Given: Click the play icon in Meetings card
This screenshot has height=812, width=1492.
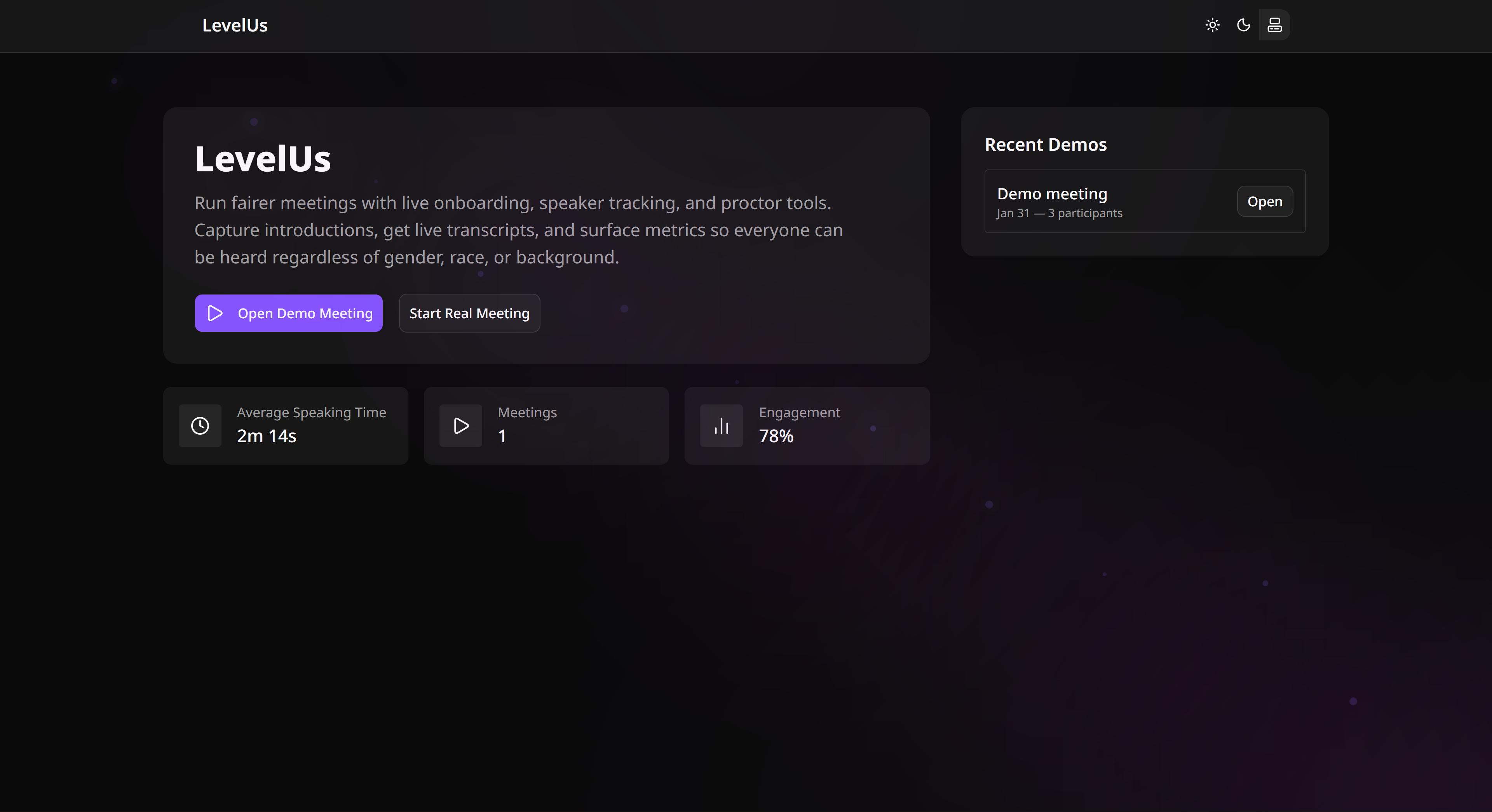Looking at the screenshot, I should point(461,426).
